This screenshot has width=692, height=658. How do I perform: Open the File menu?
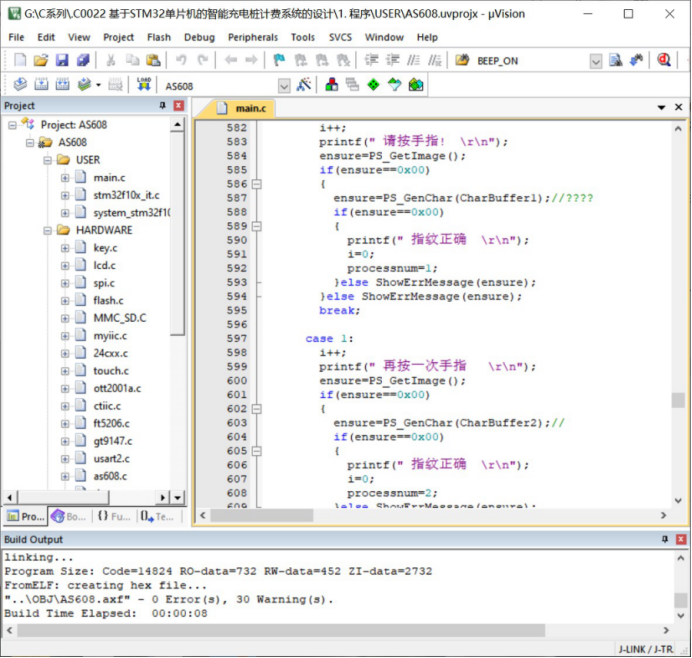[x=16, y=38]
